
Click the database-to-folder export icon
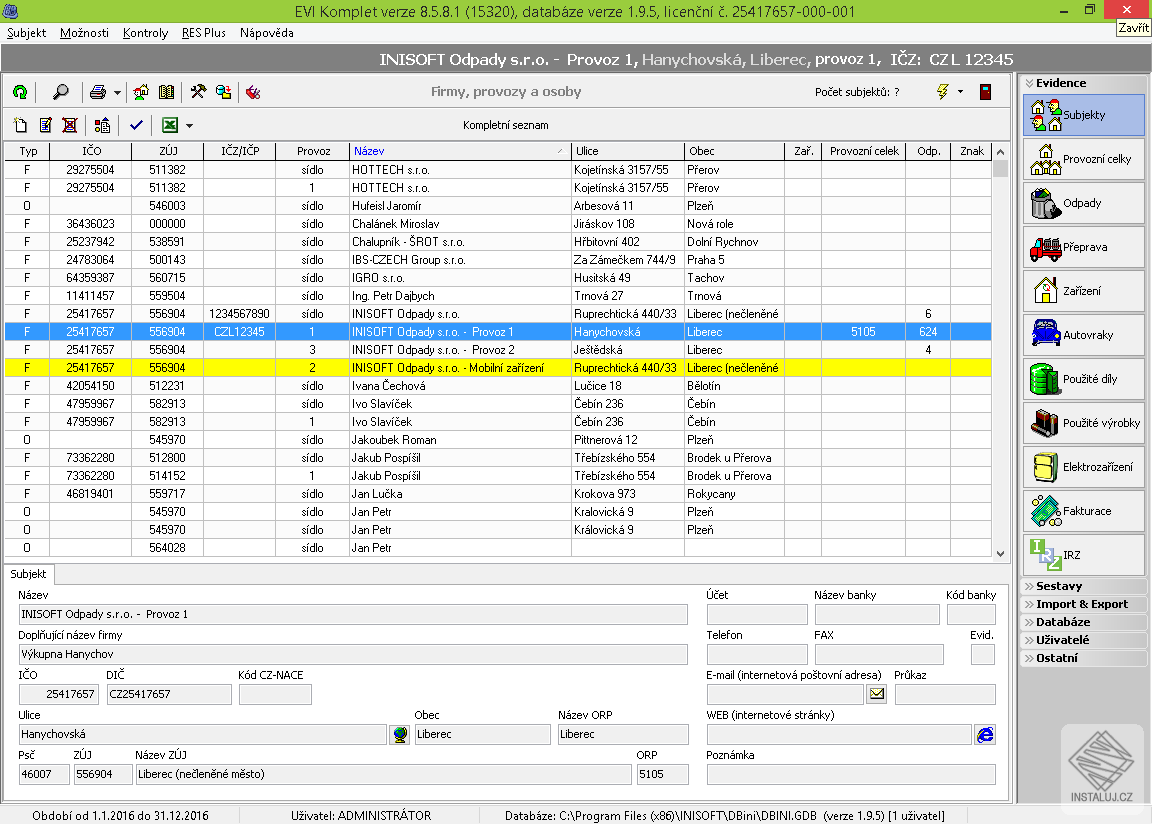point(223,92)
